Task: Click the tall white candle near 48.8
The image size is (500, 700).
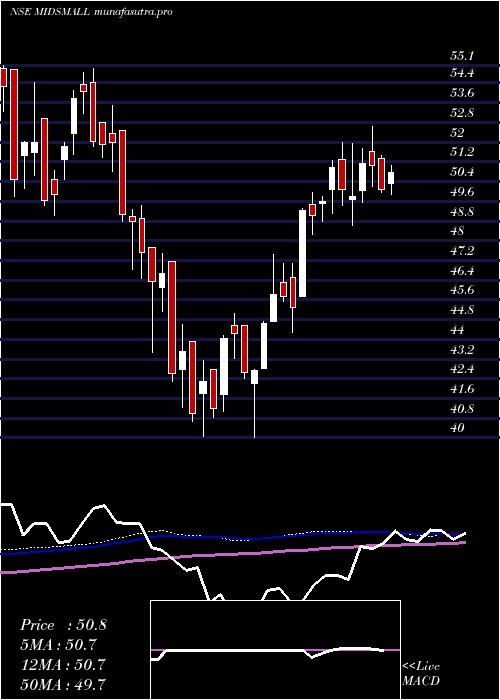Action: 302,253
